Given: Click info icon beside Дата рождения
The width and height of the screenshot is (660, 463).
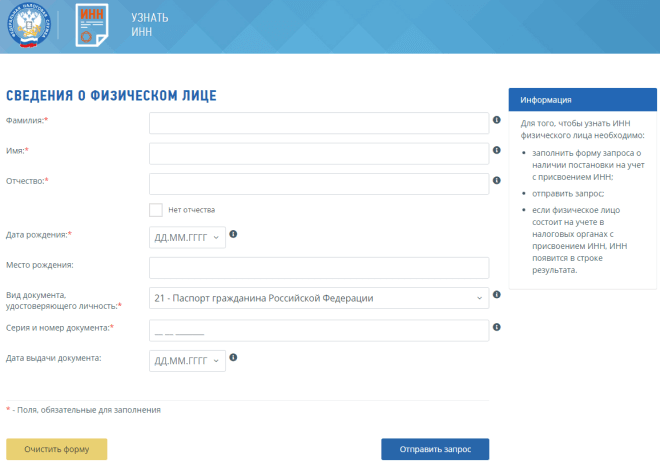Looking at the screenshot, I should click(x=233, y=234).
